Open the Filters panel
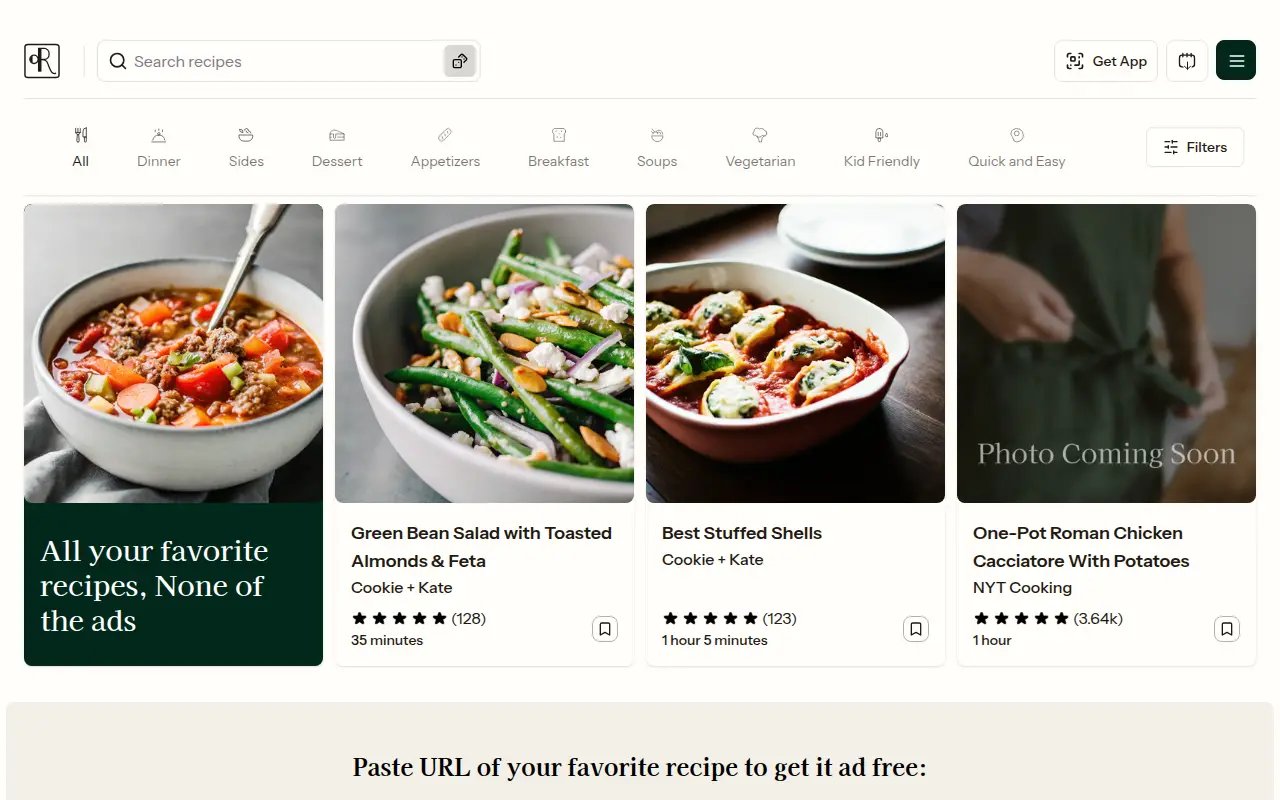The image size is (1280, 800). 1195,147
